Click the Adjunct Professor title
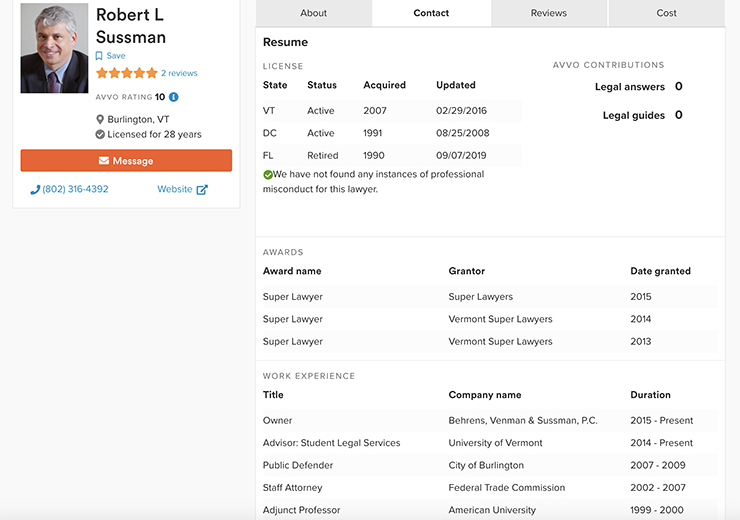This screenshot has width=740, height=520. coord(302,510)
